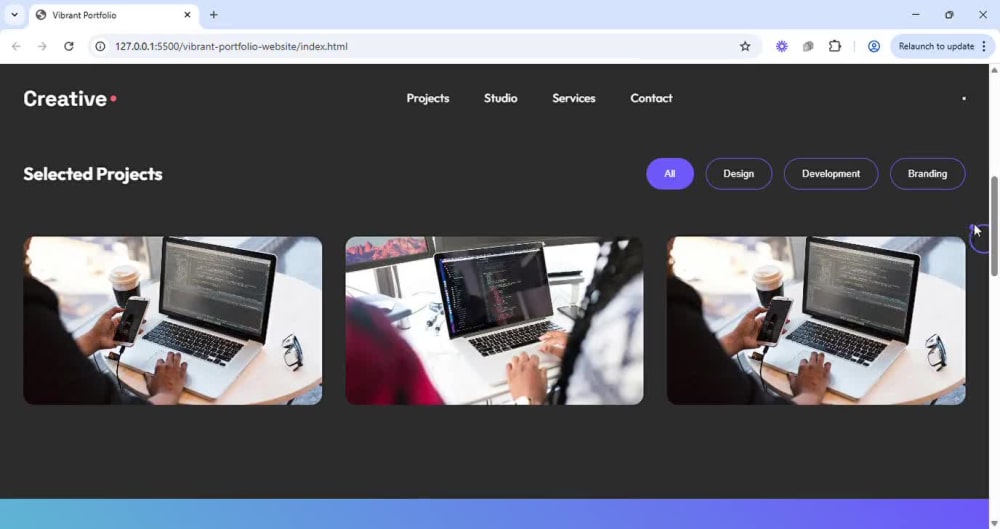Viewport: 1000px width, 529px height.
Task: Click the page vertical scrollbar thumb
Action: coord(994,227)
